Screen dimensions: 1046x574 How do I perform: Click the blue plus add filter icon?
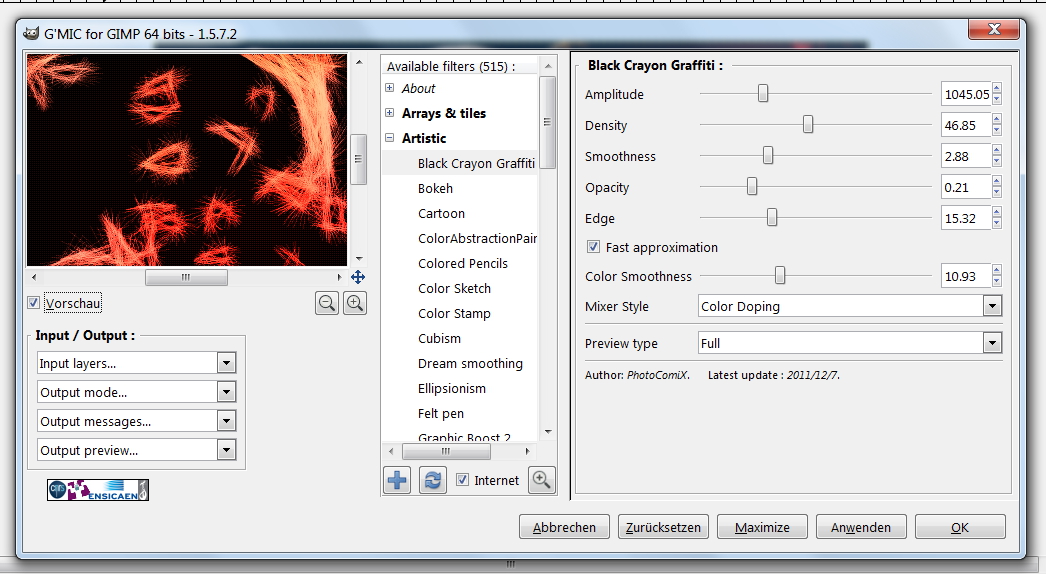tap(397, 480)
